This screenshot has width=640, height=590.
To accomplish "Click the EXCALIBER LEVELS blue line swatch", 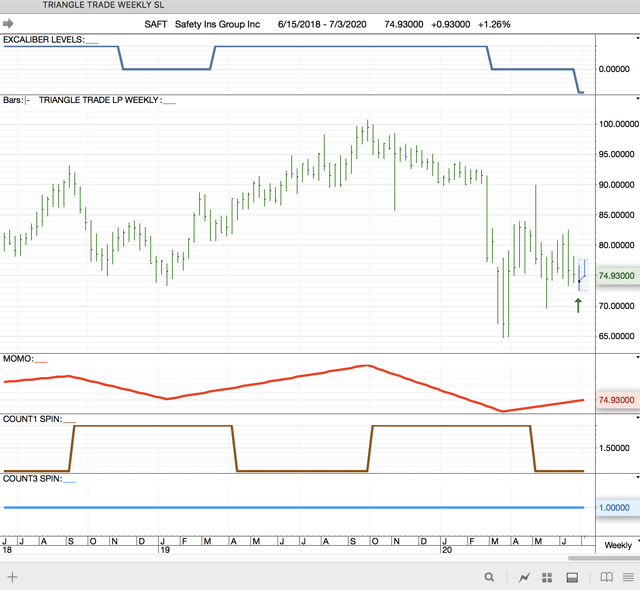I will 92,42.
